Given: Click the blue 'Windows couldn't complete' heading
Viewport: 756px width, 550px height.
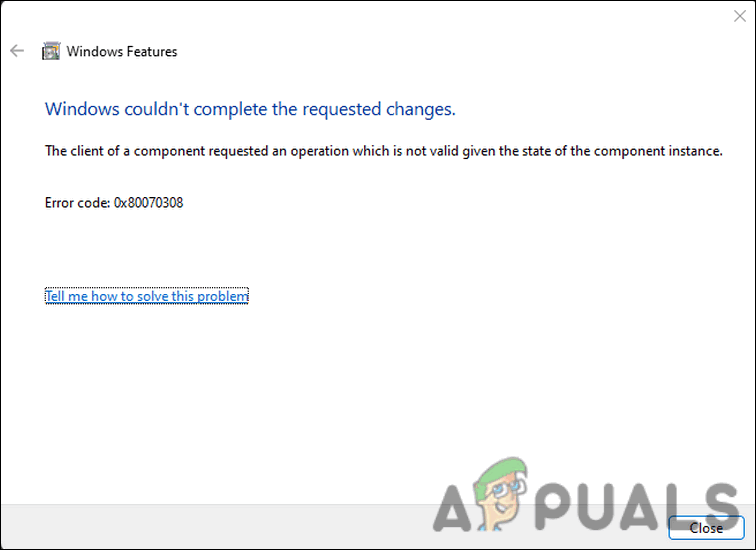Looking at the screenshot, I should coord(250,108).
